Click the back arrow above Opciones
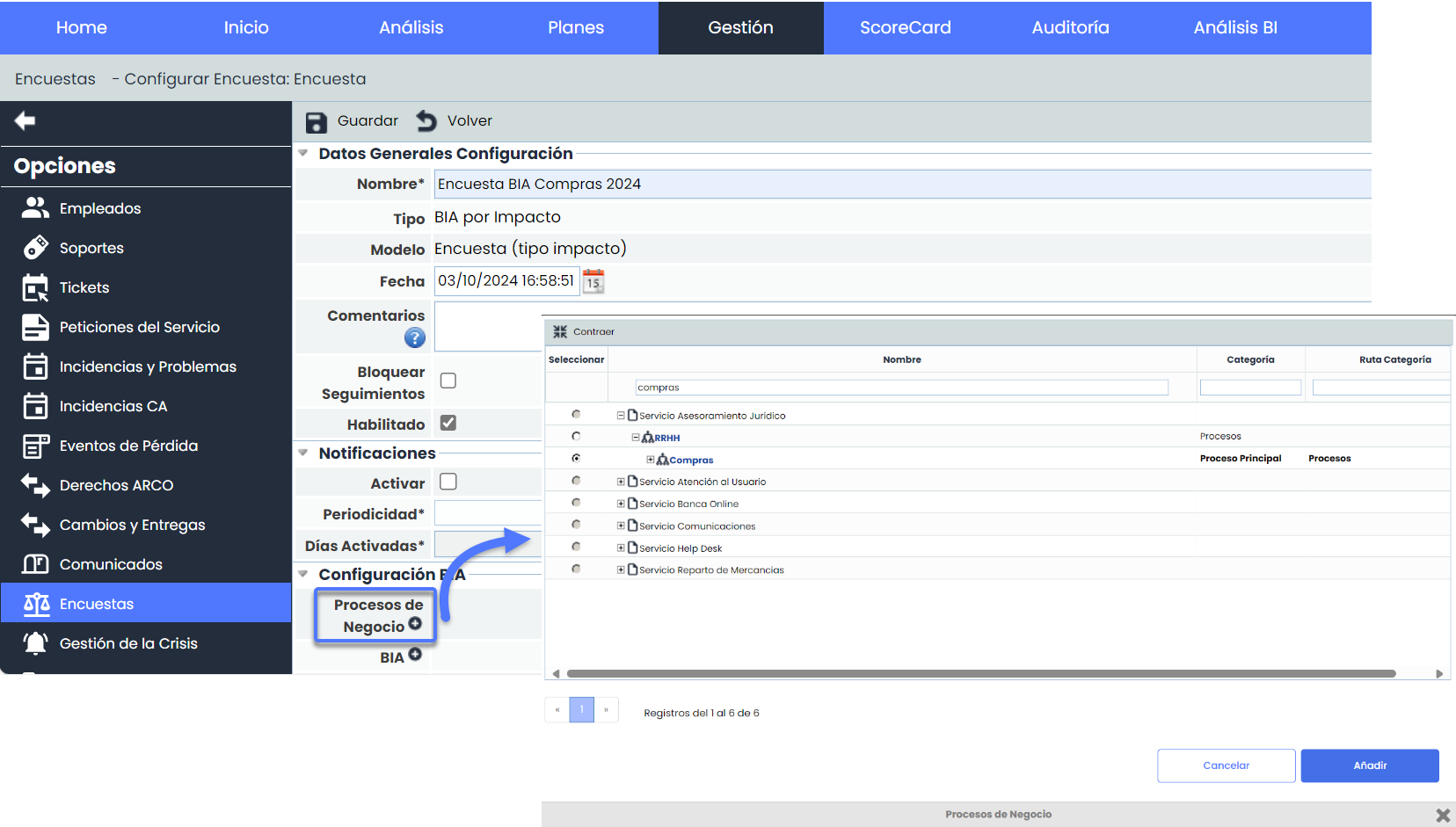 pos(25,120)
